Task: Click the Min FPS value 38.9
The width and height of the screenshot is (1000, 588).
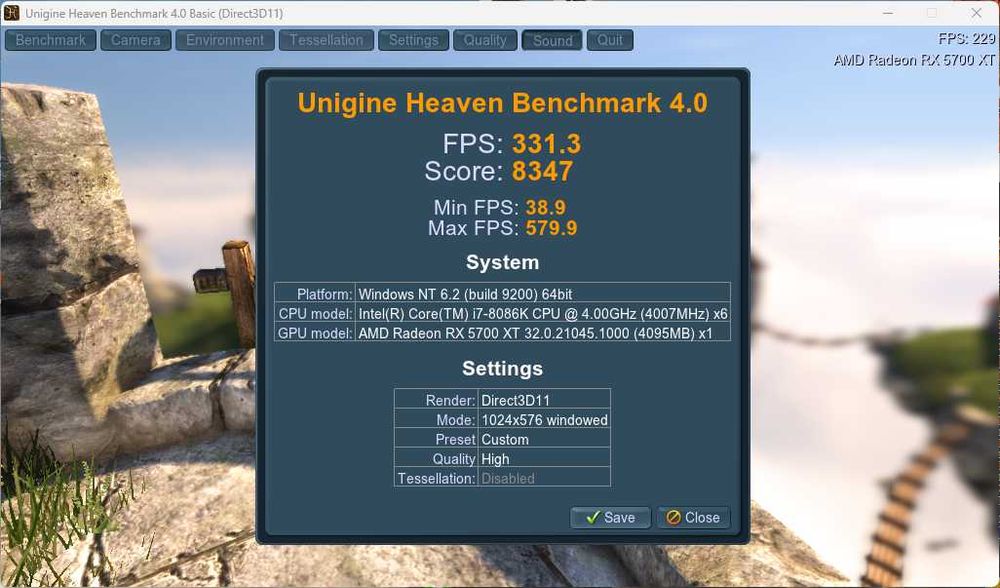Action: point(545,207)
